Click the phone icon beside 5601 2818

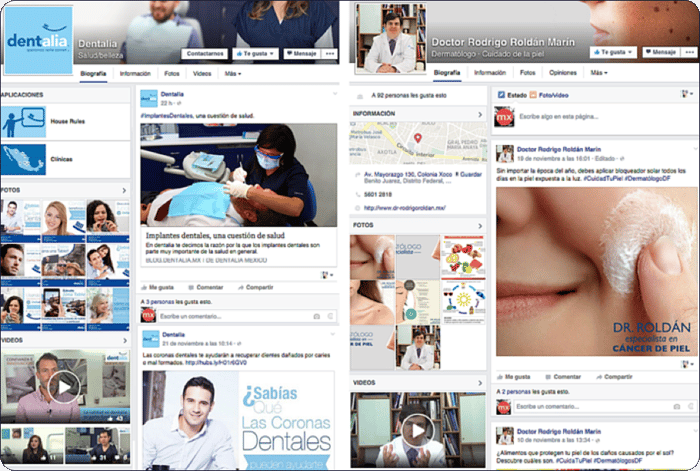(x=358, y=195)
